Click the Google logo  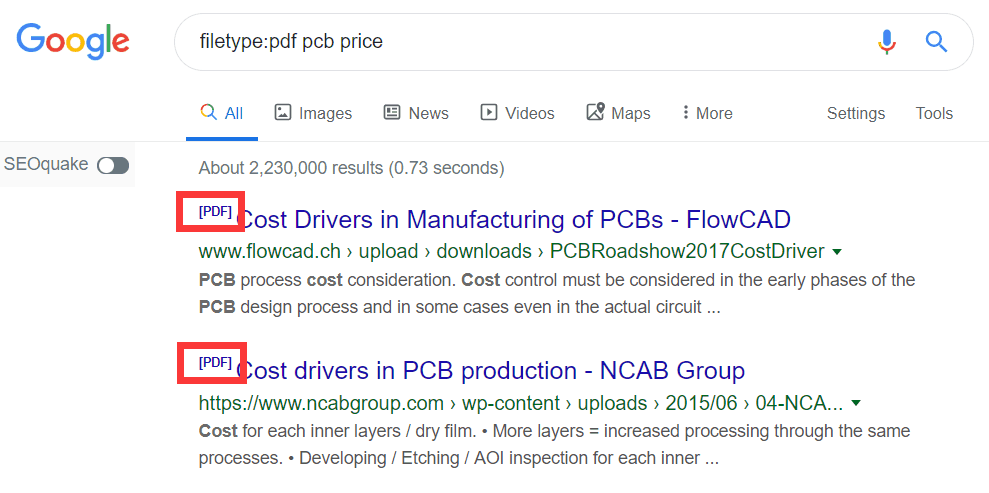73,41
